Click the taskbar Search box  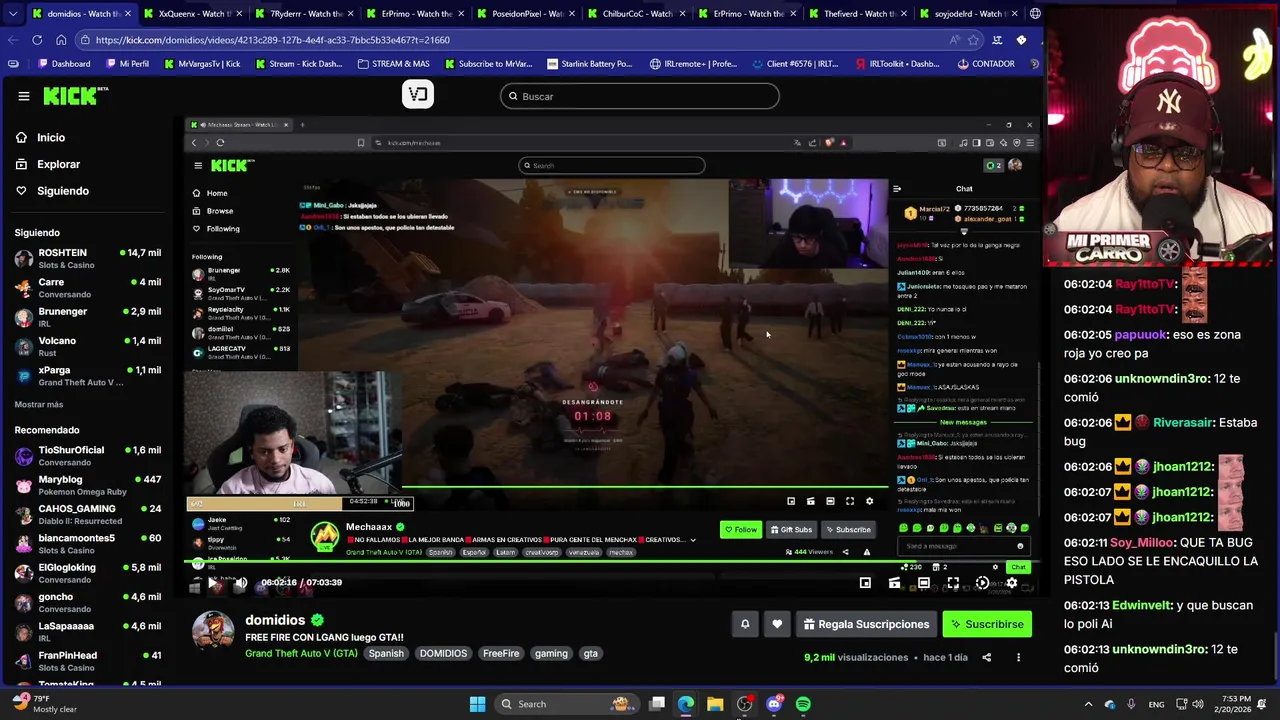(567, 704)
